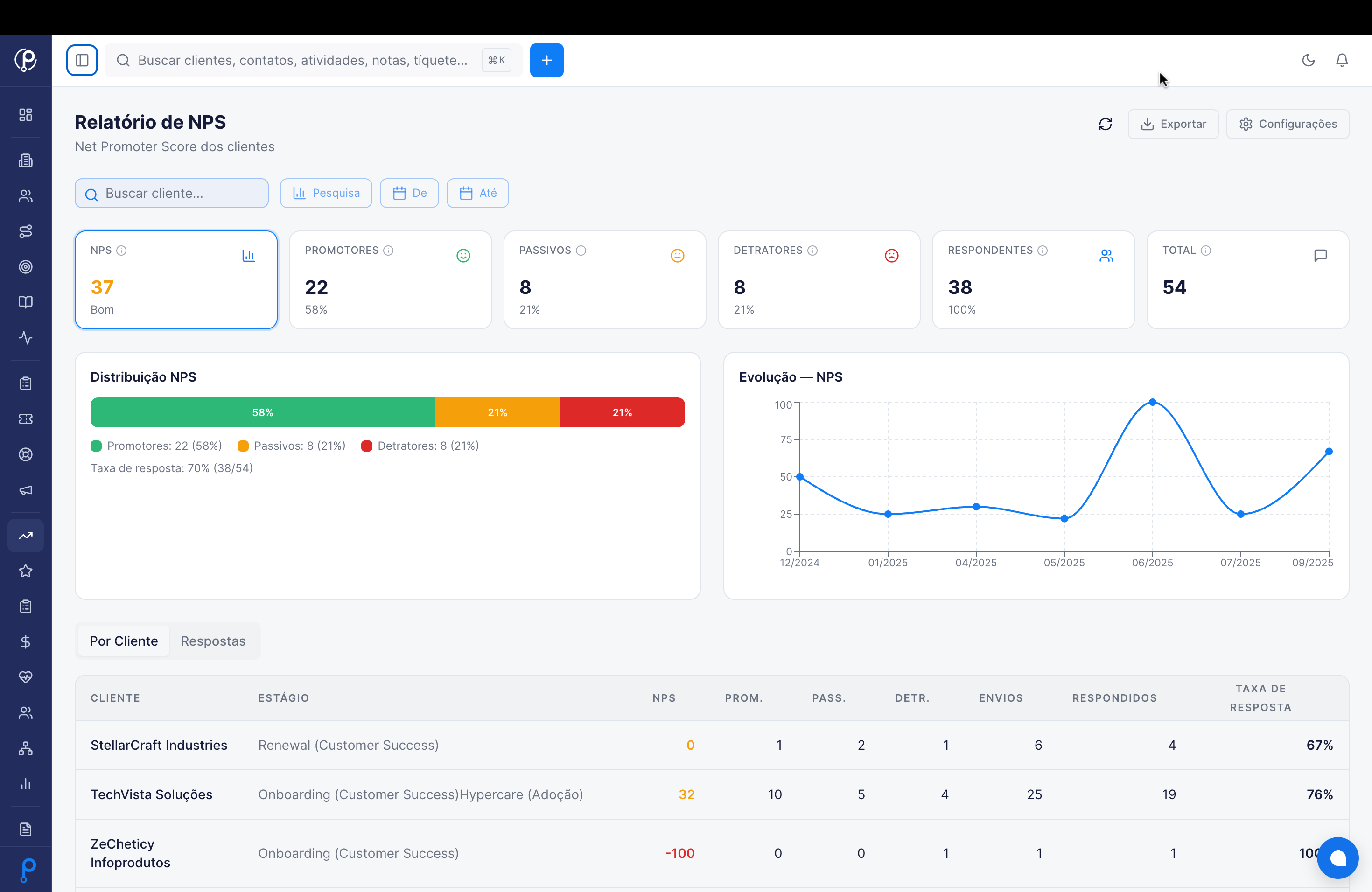Switch to the Por Cliente tab
The width and height of the screenshot is (1372, 892).
click(x=123, y=641)
